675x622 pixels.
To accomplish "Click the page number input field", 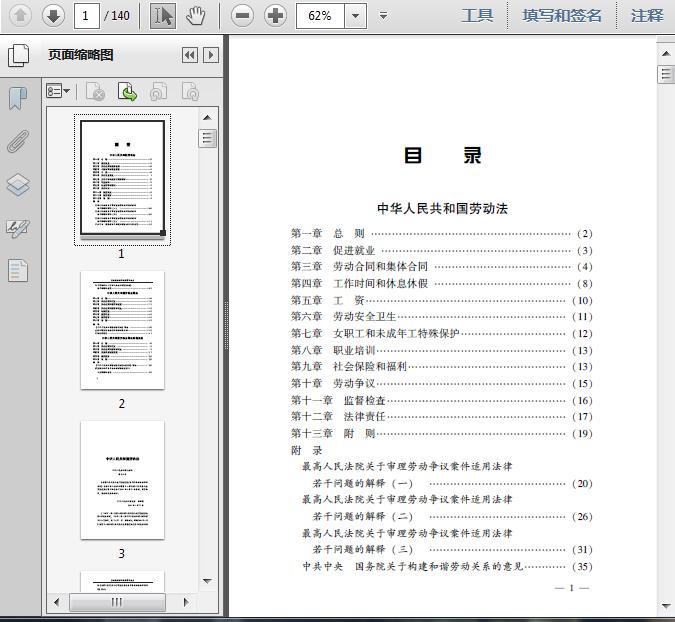I will coord(87,16).
